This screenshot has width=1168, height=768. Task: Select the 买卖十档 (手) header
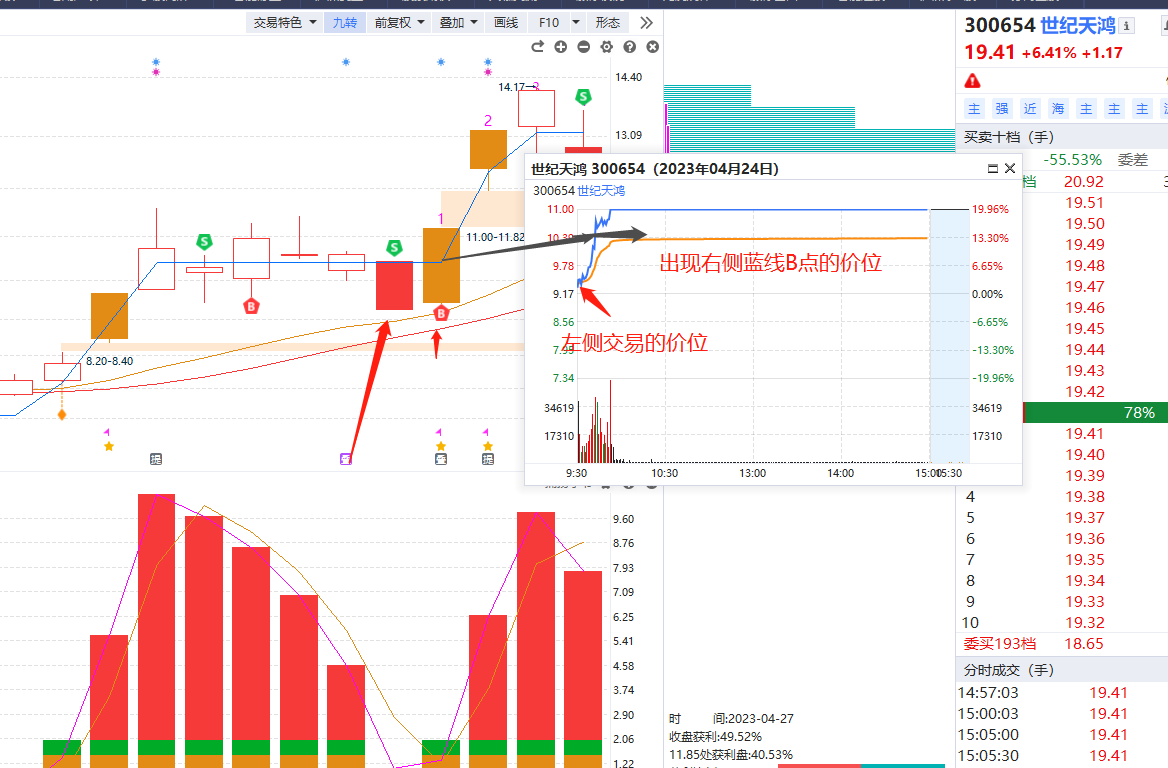[1009, 137]
